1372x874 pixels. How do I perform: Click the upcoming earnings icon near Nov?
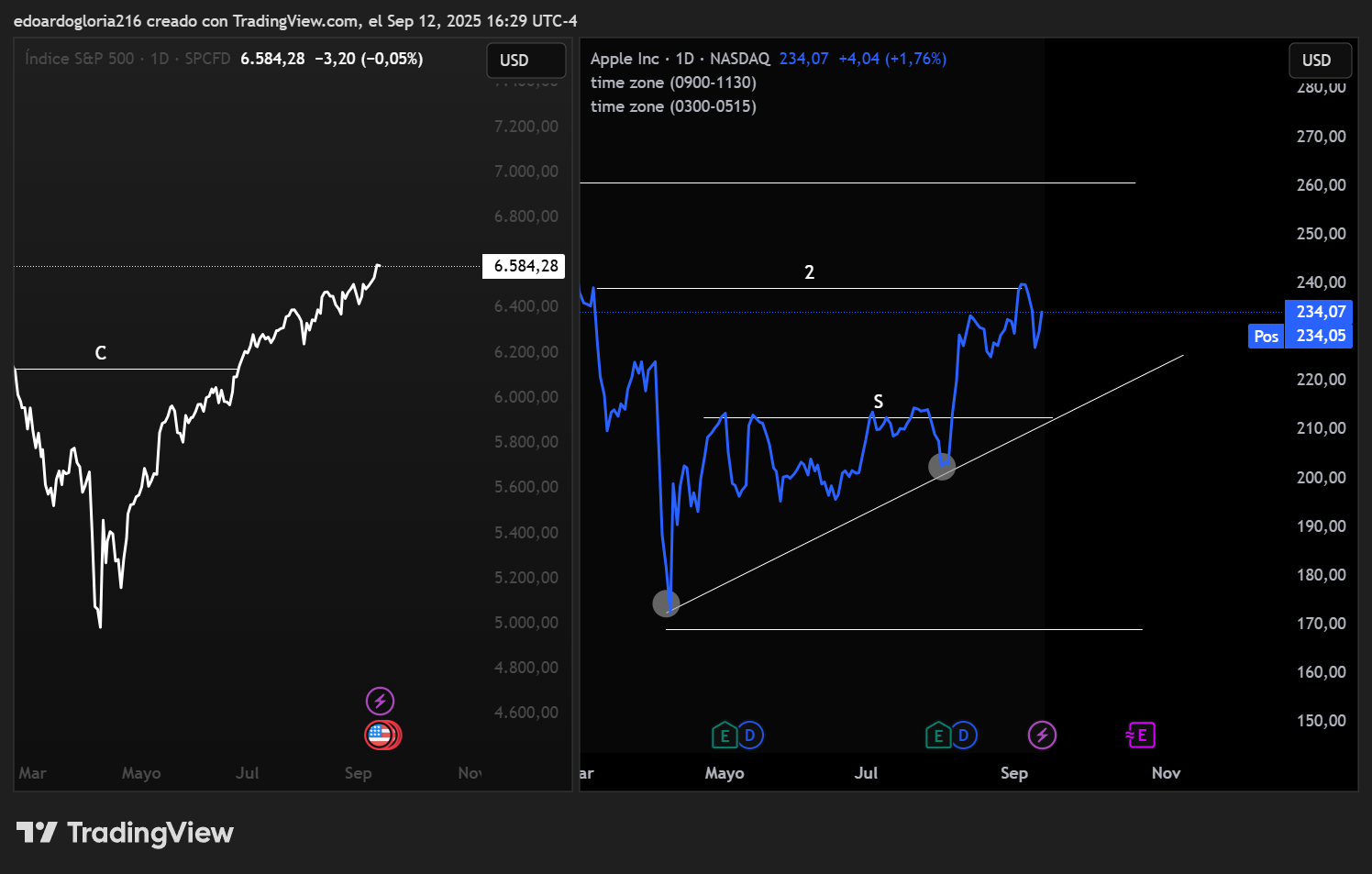1141,736
